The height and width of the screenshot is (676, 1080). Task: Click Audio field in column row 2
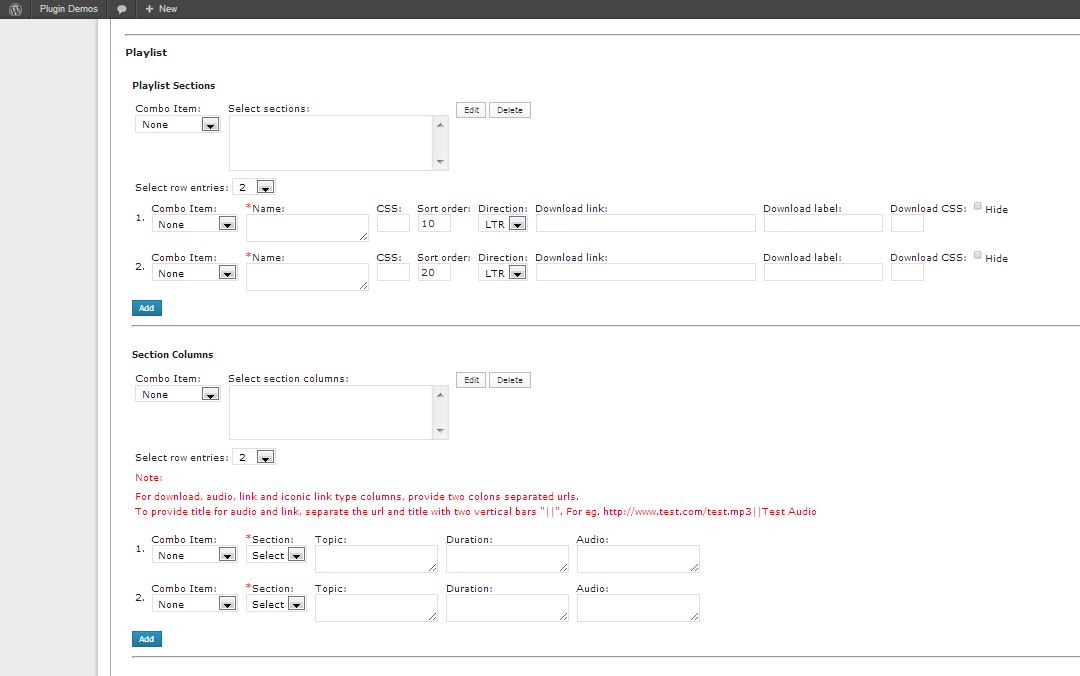coord(638,608)
